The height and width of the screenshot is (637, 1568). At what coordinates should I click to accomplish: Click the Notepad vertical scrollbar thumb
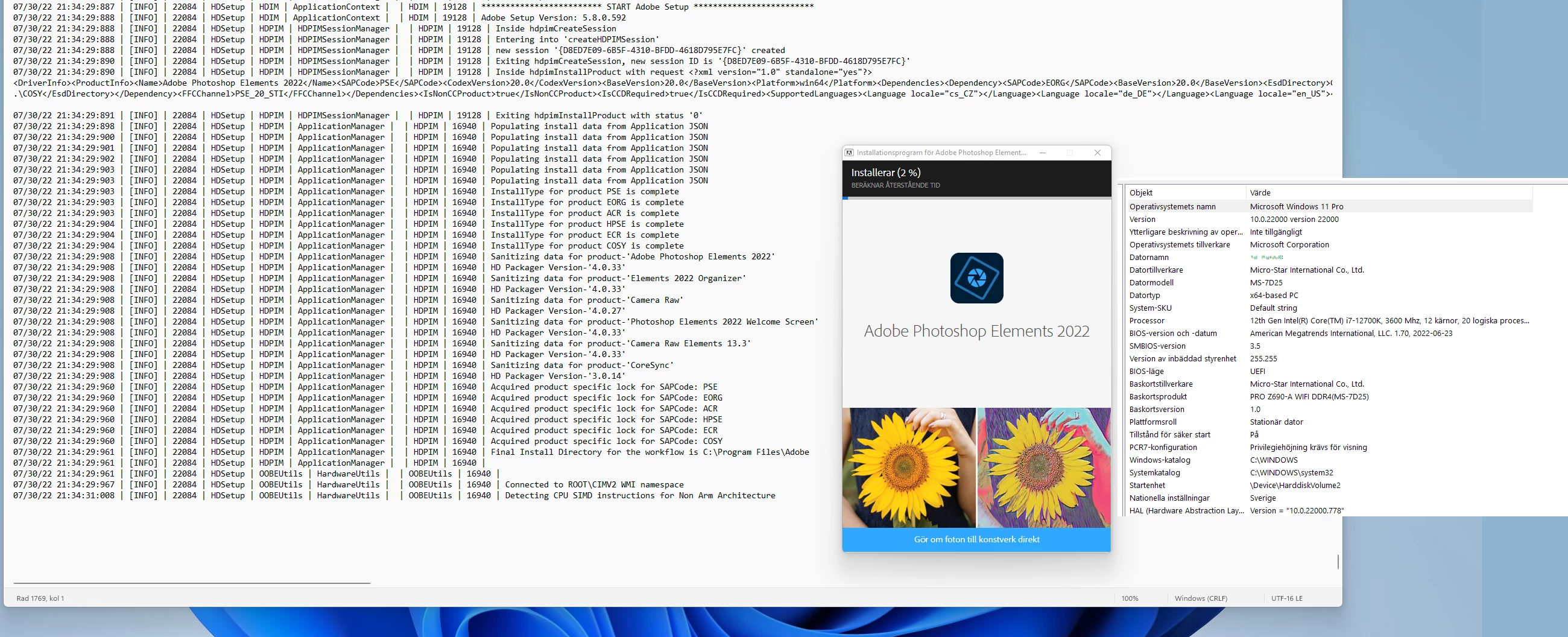(x=1337, y=562)
